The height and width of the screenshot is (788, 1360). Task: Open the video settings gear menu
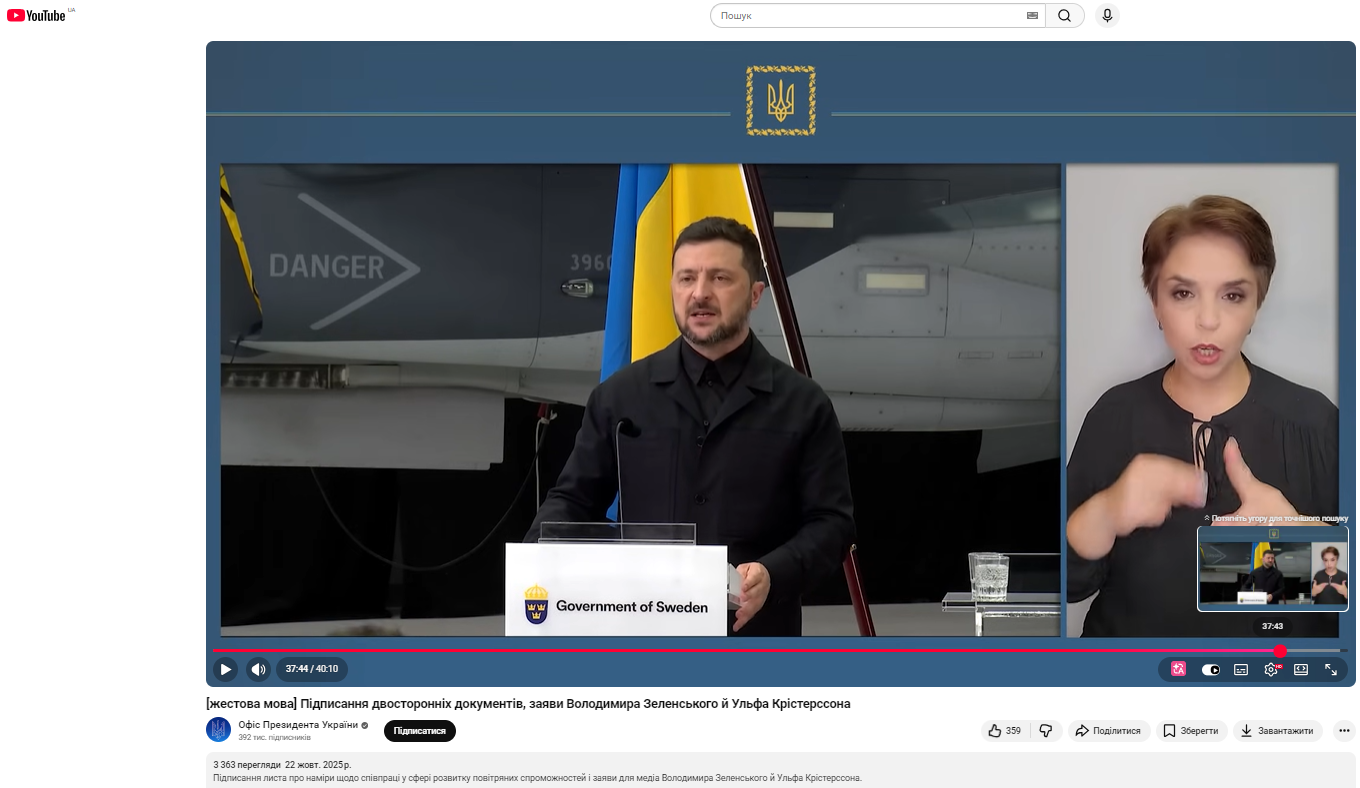[x=1271, y=669]
